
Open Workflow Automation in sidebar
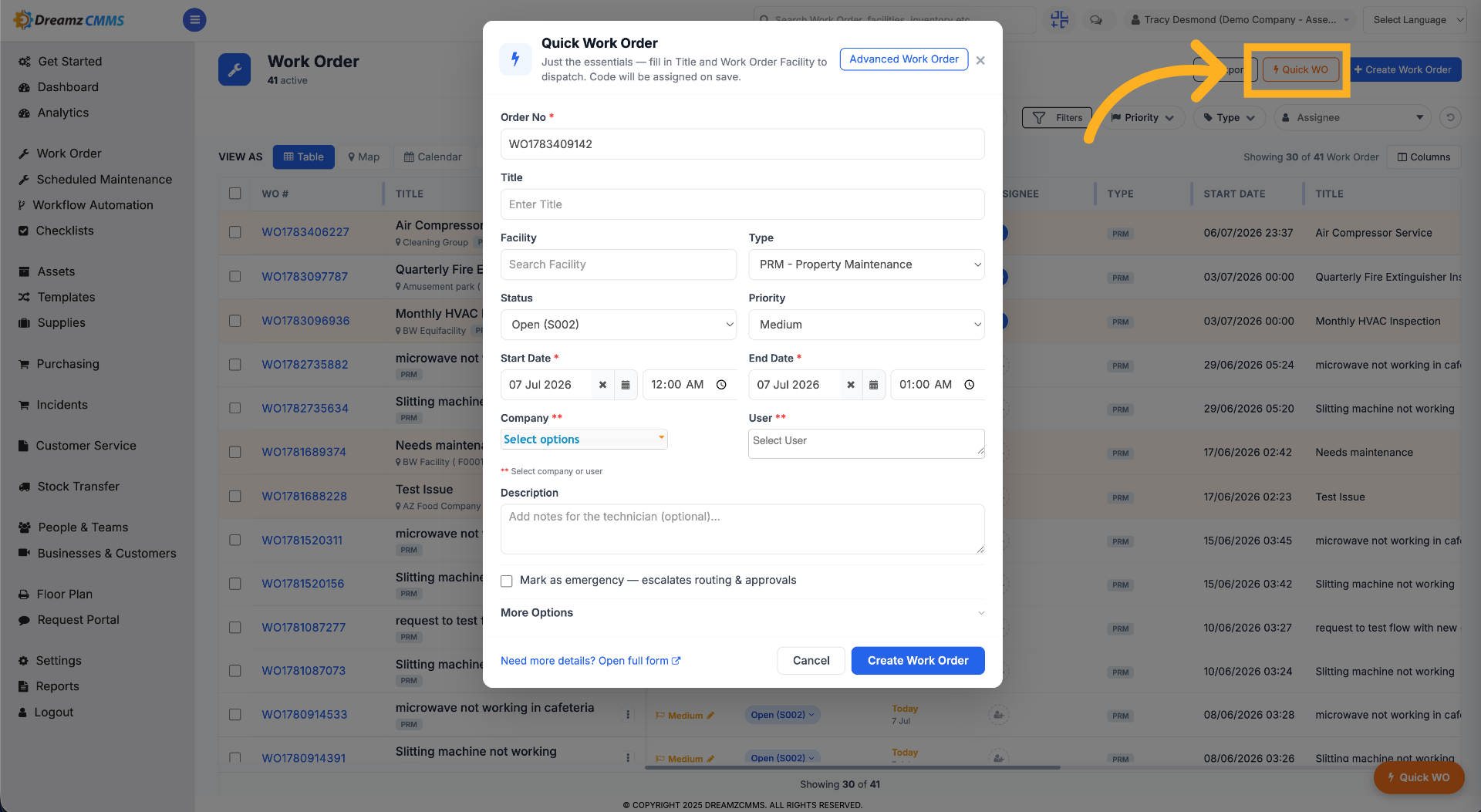(x=93, y=205)
